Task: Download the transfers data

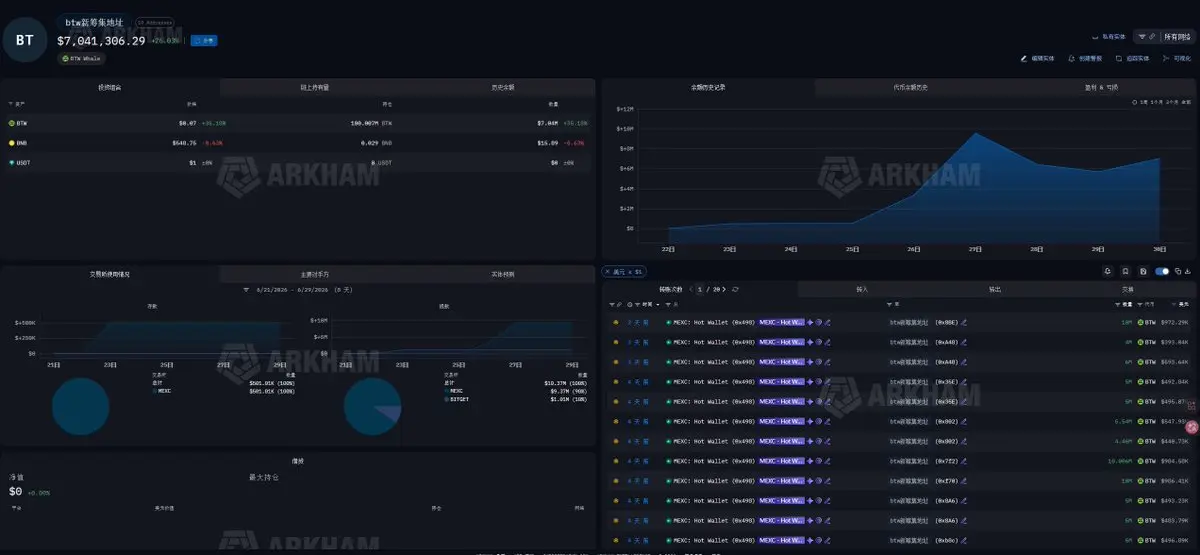Action: click(x=1189, y=271)
